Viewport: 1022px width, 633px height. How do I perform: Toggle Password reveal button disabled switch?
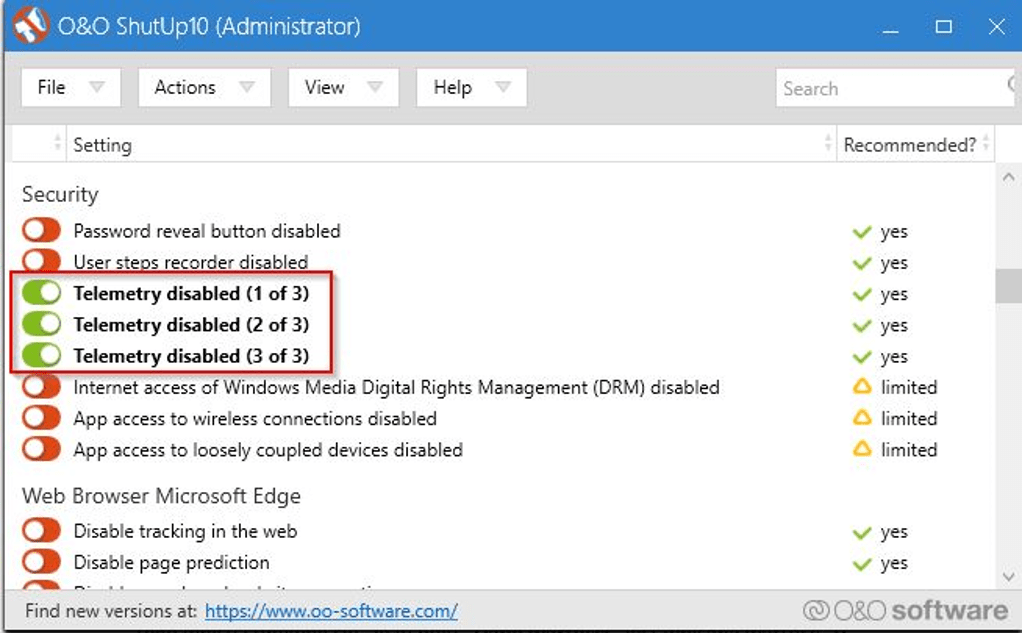click(x=42, y=231)
